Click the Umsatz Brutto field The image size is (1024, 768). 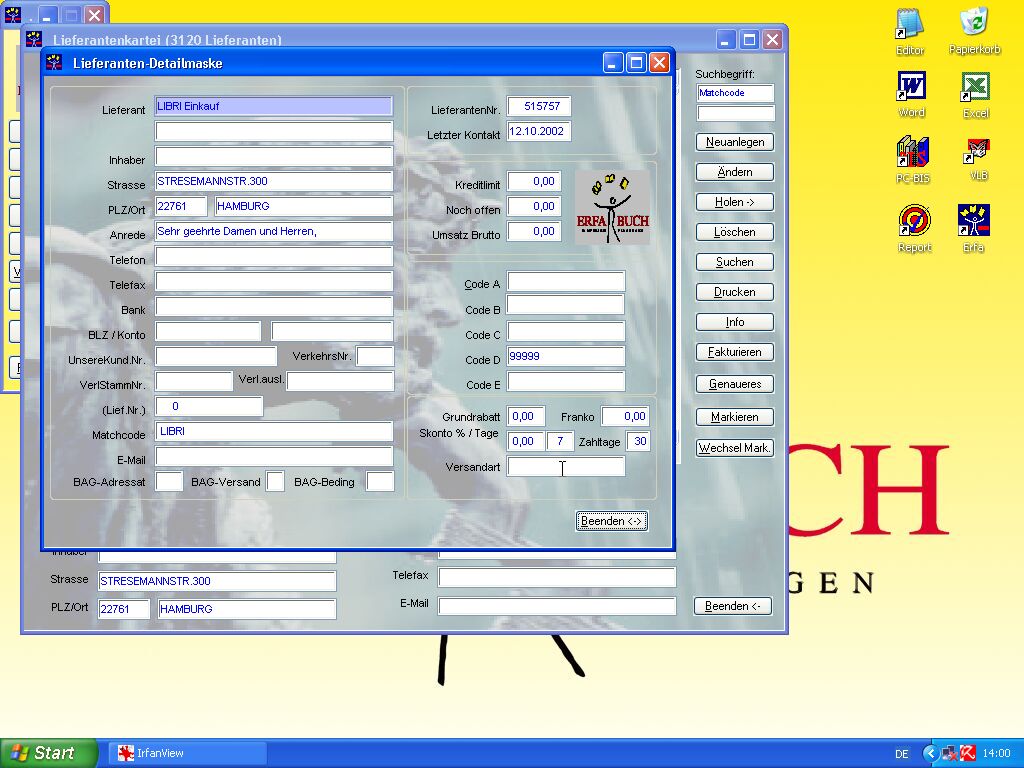[534, 231]
